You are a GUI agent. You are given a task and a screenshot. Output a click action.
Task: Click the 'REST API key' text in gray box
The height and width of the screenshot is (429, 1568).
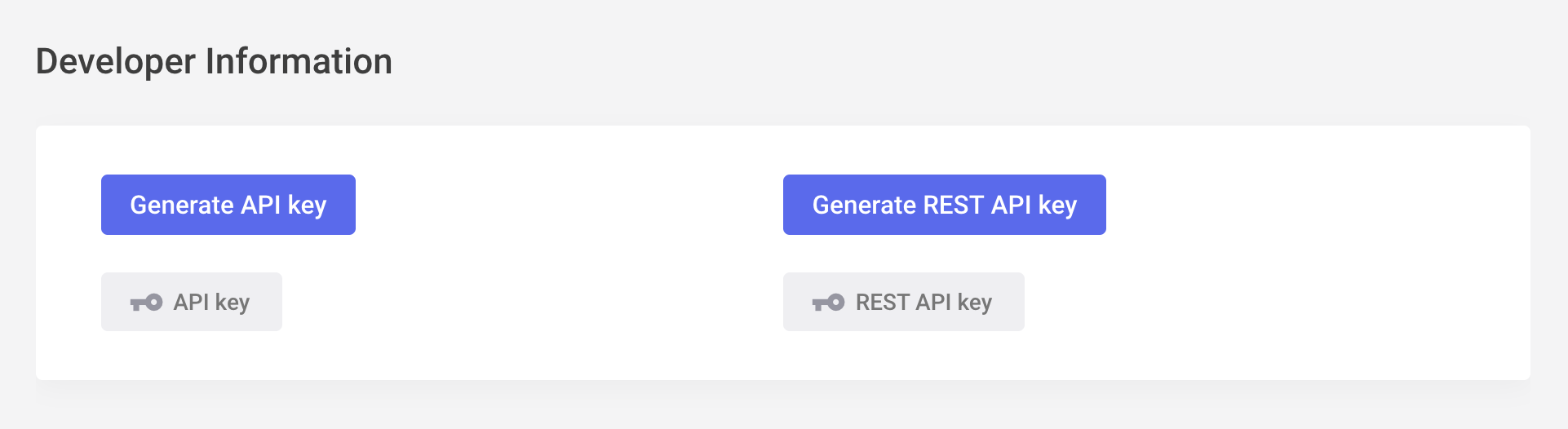coord(924,303)
